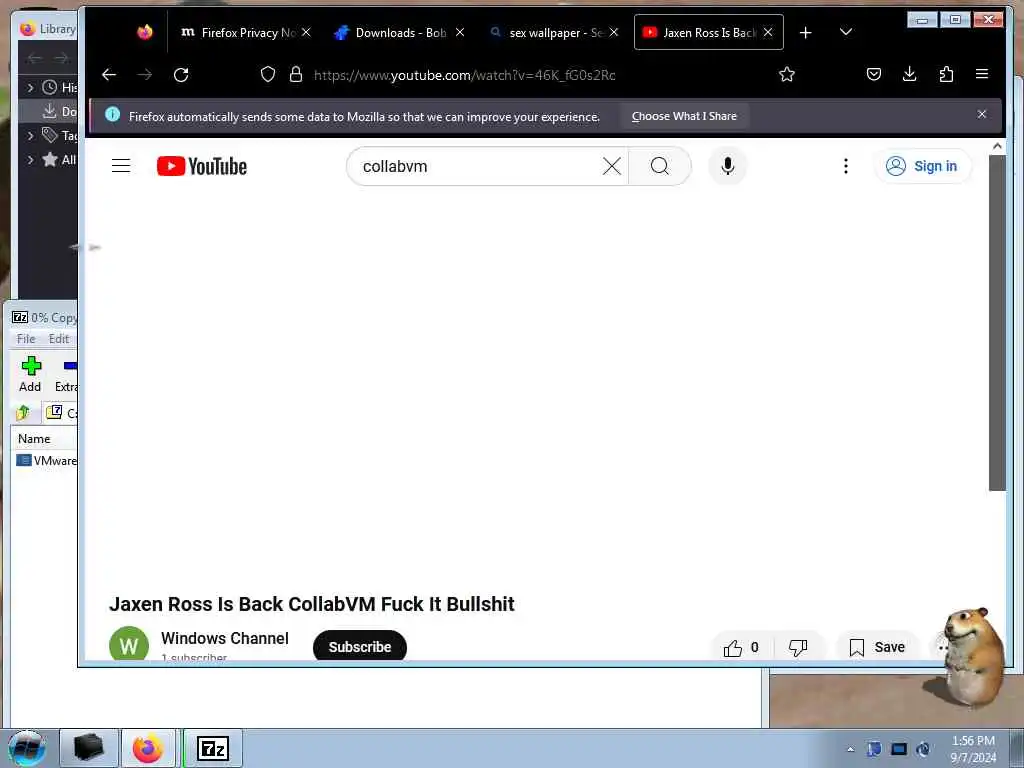Screen dimensions: 1024x768
Task: Open Firefox downloads panel icon
Action: coord(910,74)
